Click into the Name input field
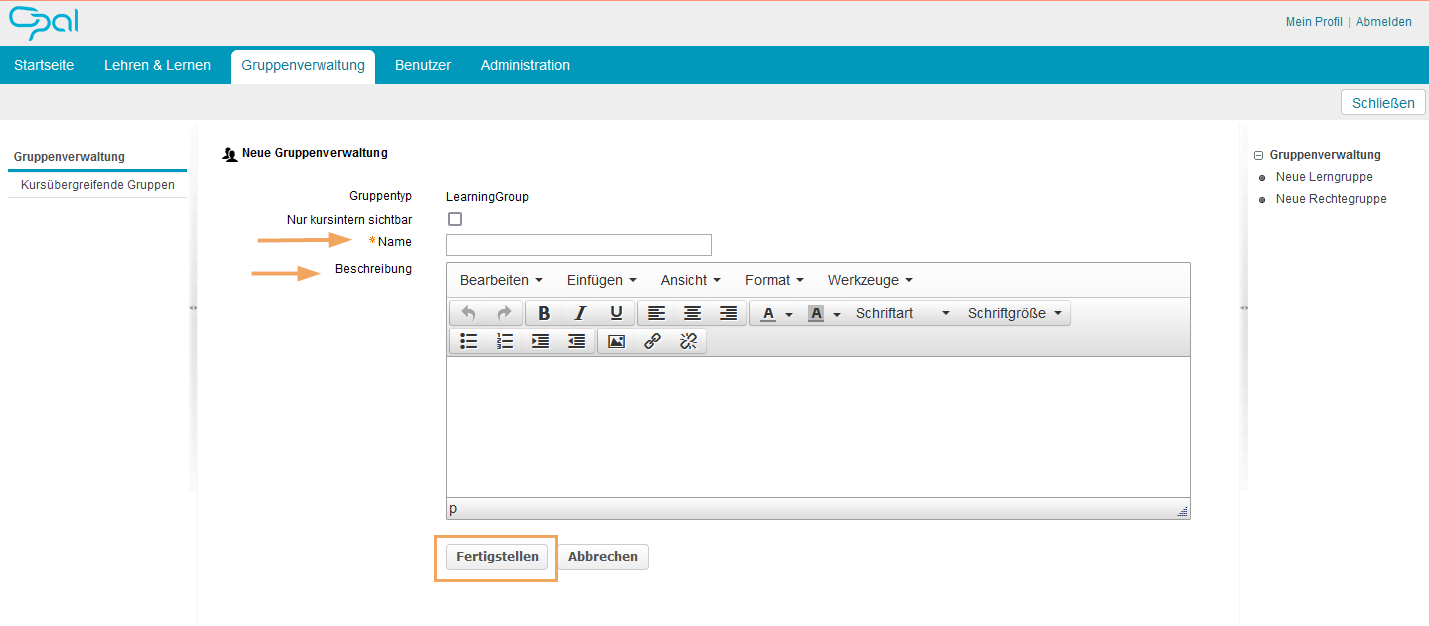This screenshot has width=1429, height=626. [x=578, y=245]
